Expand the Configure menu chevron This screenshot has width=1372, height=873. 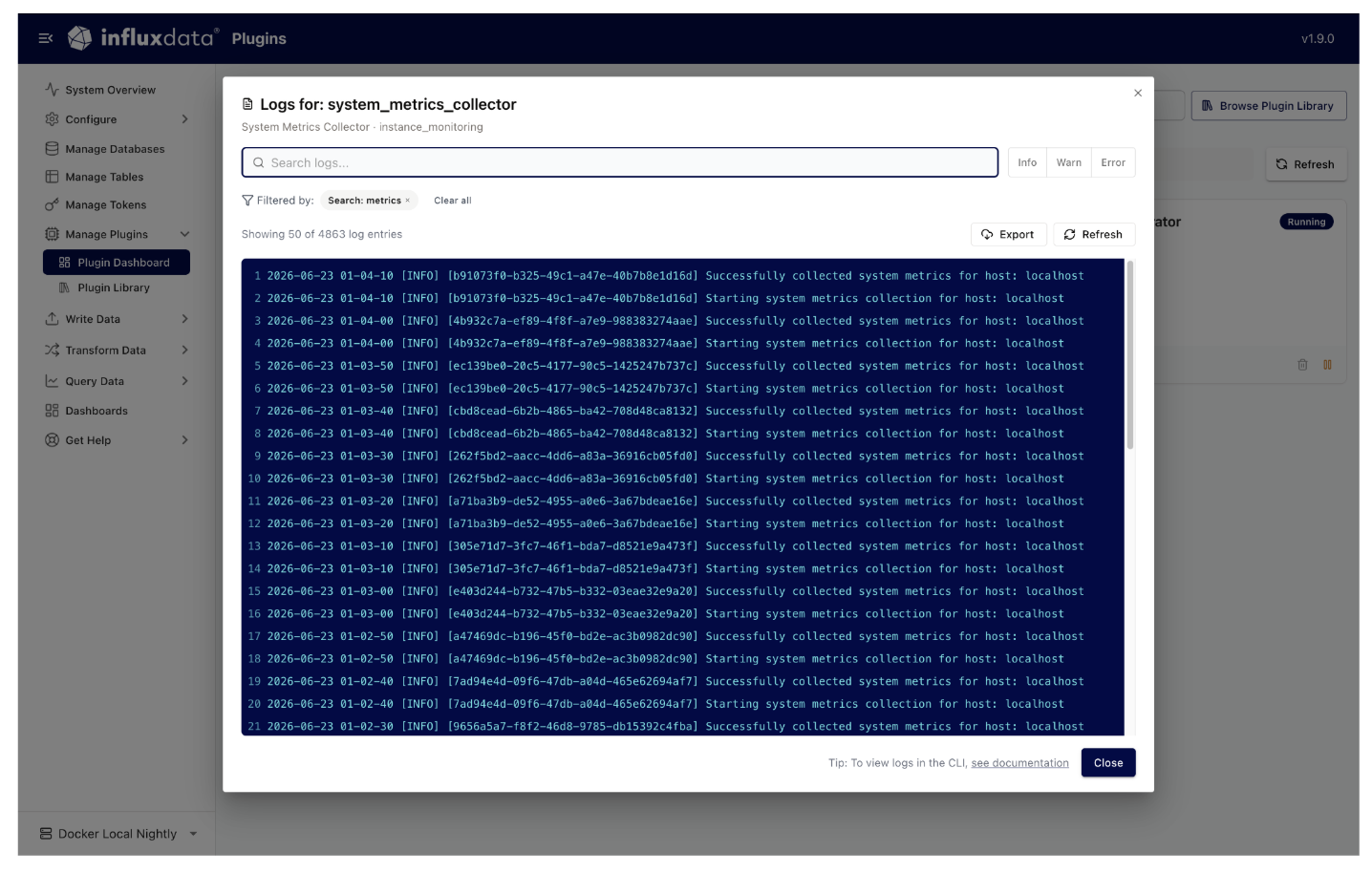pyautogui.click(x=184, y=119)
